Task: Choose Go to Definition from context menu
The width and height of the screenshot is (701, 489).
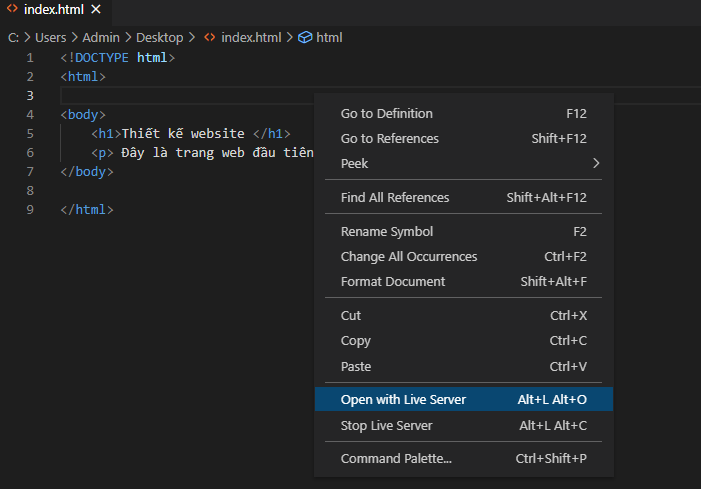Action: point(464,114)
